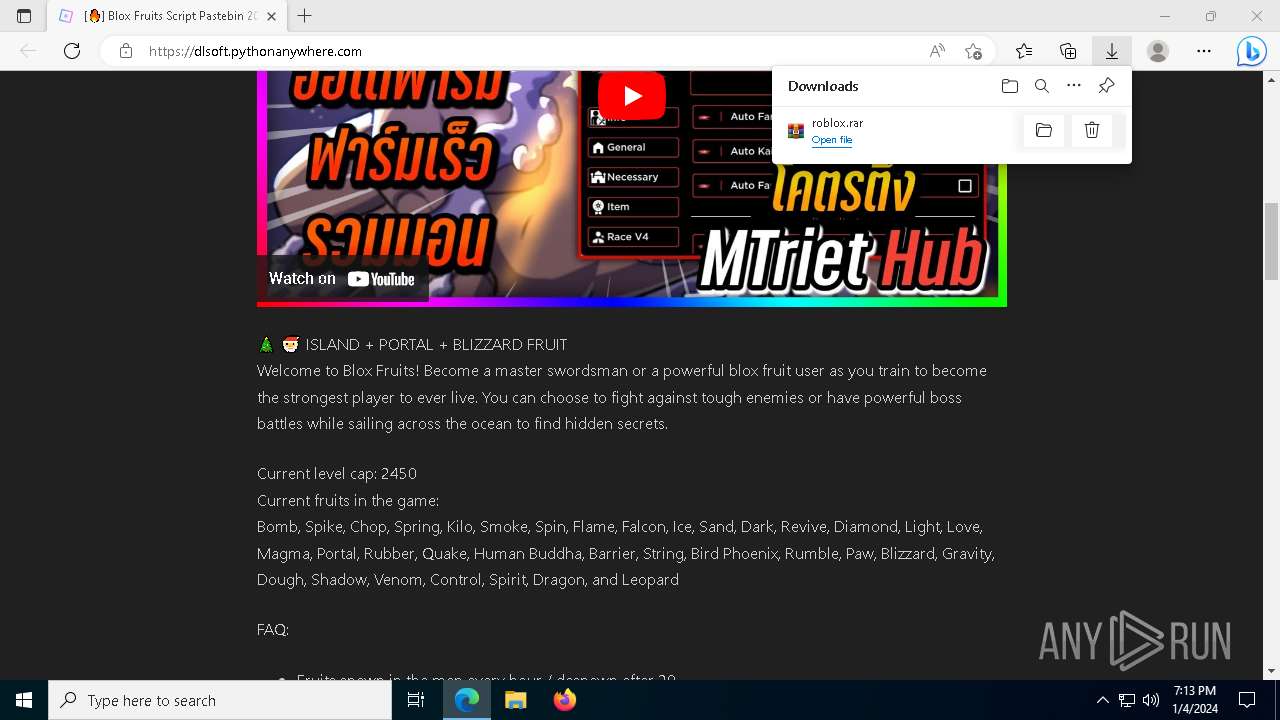Toggle the Downloads toolbar button
The image size is (1280, 720).
(1111, 51)
